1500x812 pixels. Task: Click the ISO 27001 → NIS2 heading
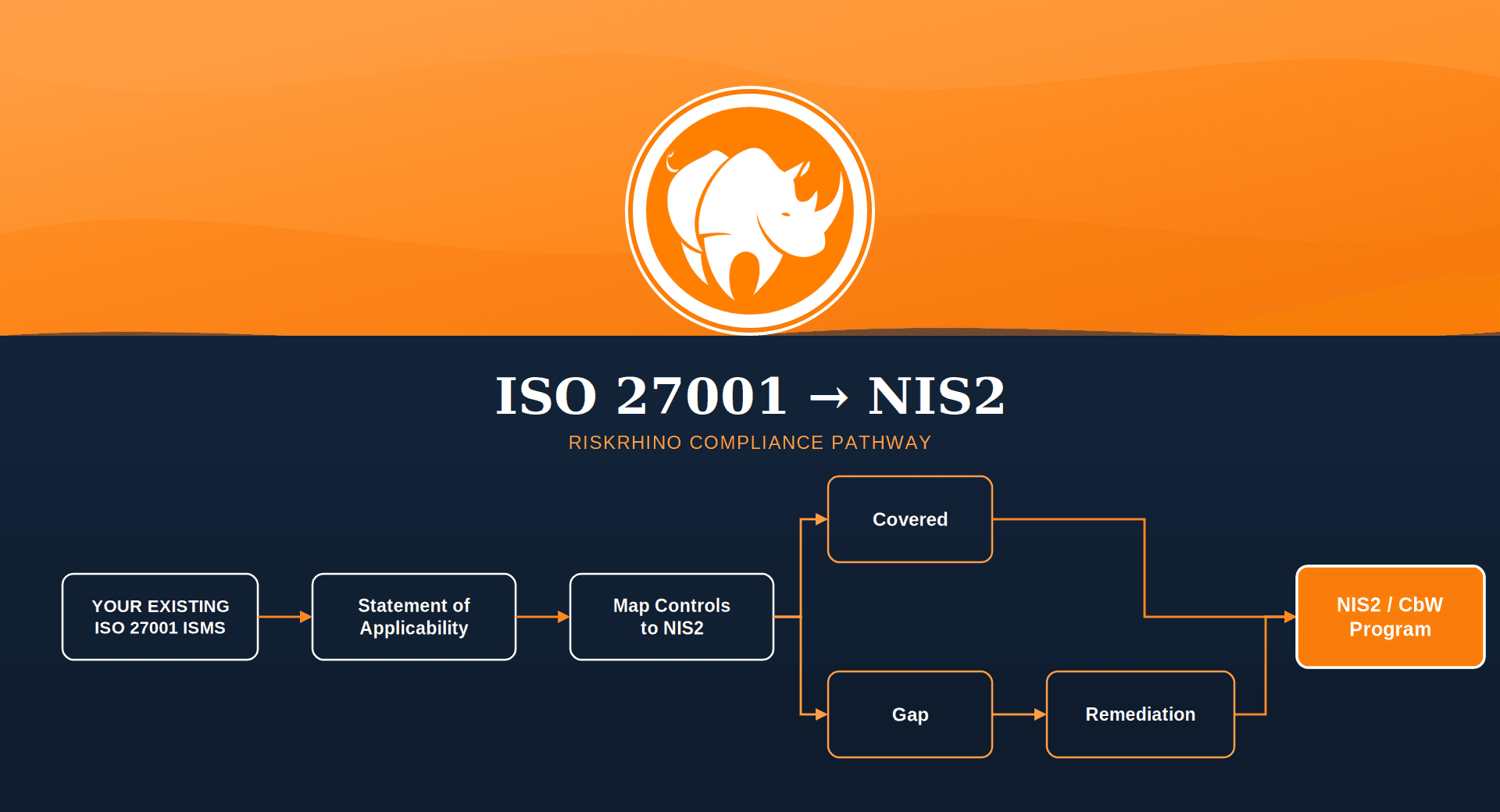point(750,396)
